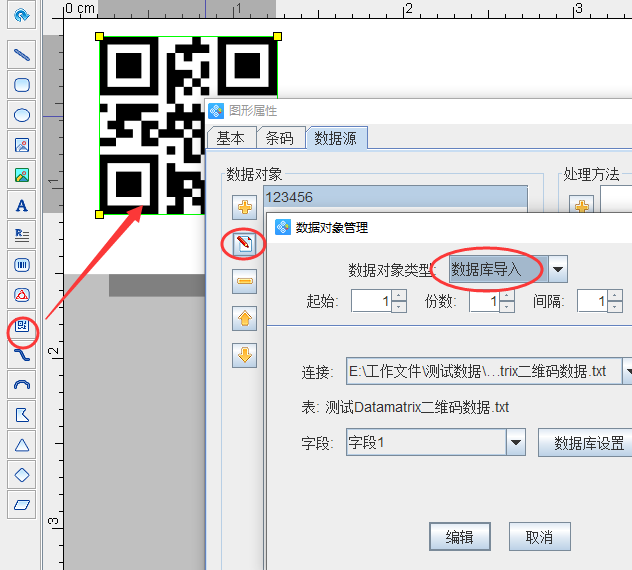This screenshot has height=570, width=632.
Task: Select the rounded rectangle tool
Action: 21,85
